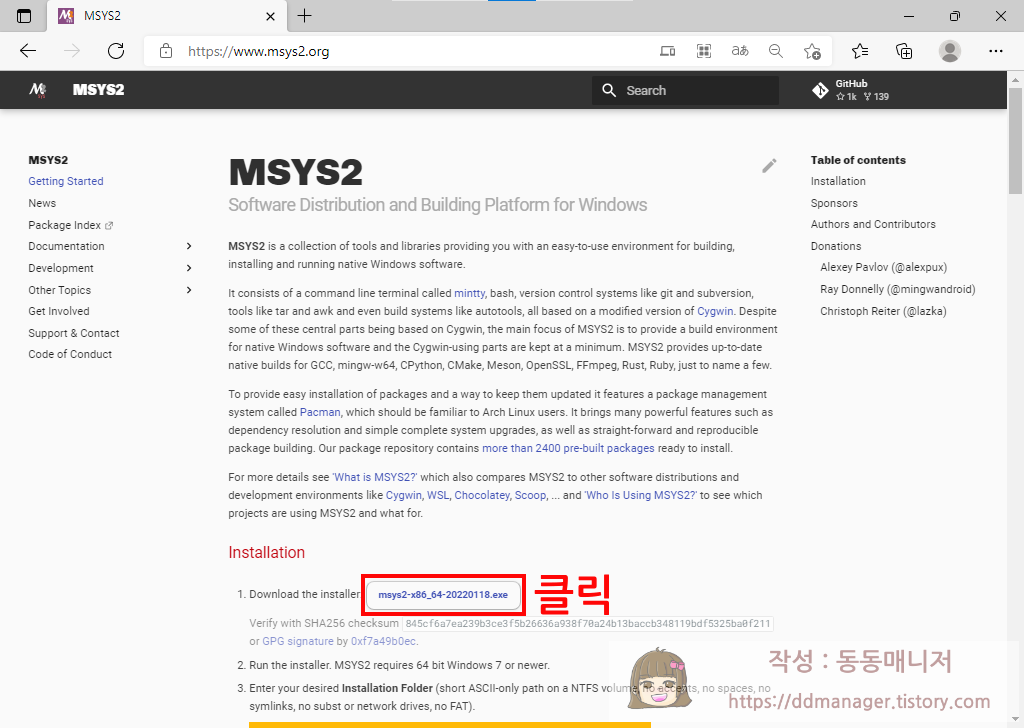Screen dimensions: 1024x728
Task: Click the MSYS2 logo in header
Action: pyautogui.click(x=38, y=90)
